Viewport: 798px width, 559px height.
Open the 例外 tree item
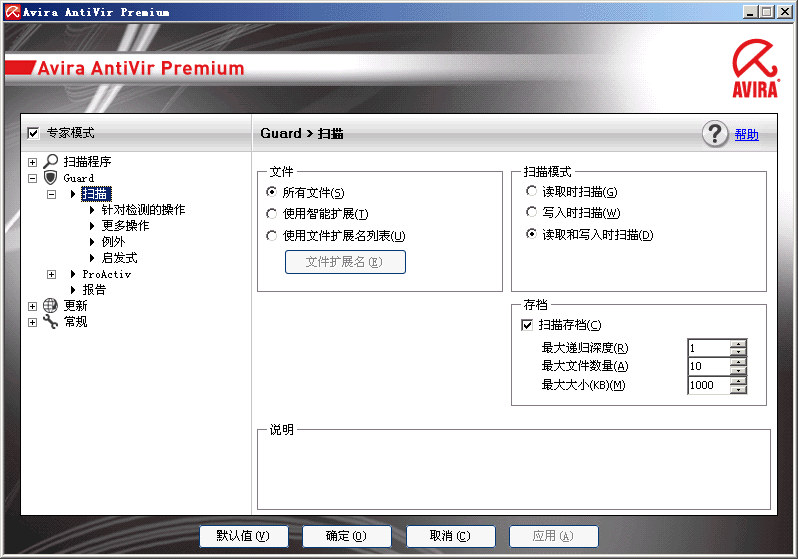tap(113, 242)
